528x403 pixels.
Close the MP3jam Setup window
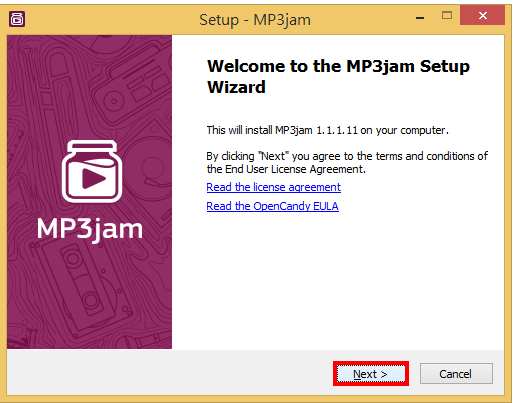(482, 15)
